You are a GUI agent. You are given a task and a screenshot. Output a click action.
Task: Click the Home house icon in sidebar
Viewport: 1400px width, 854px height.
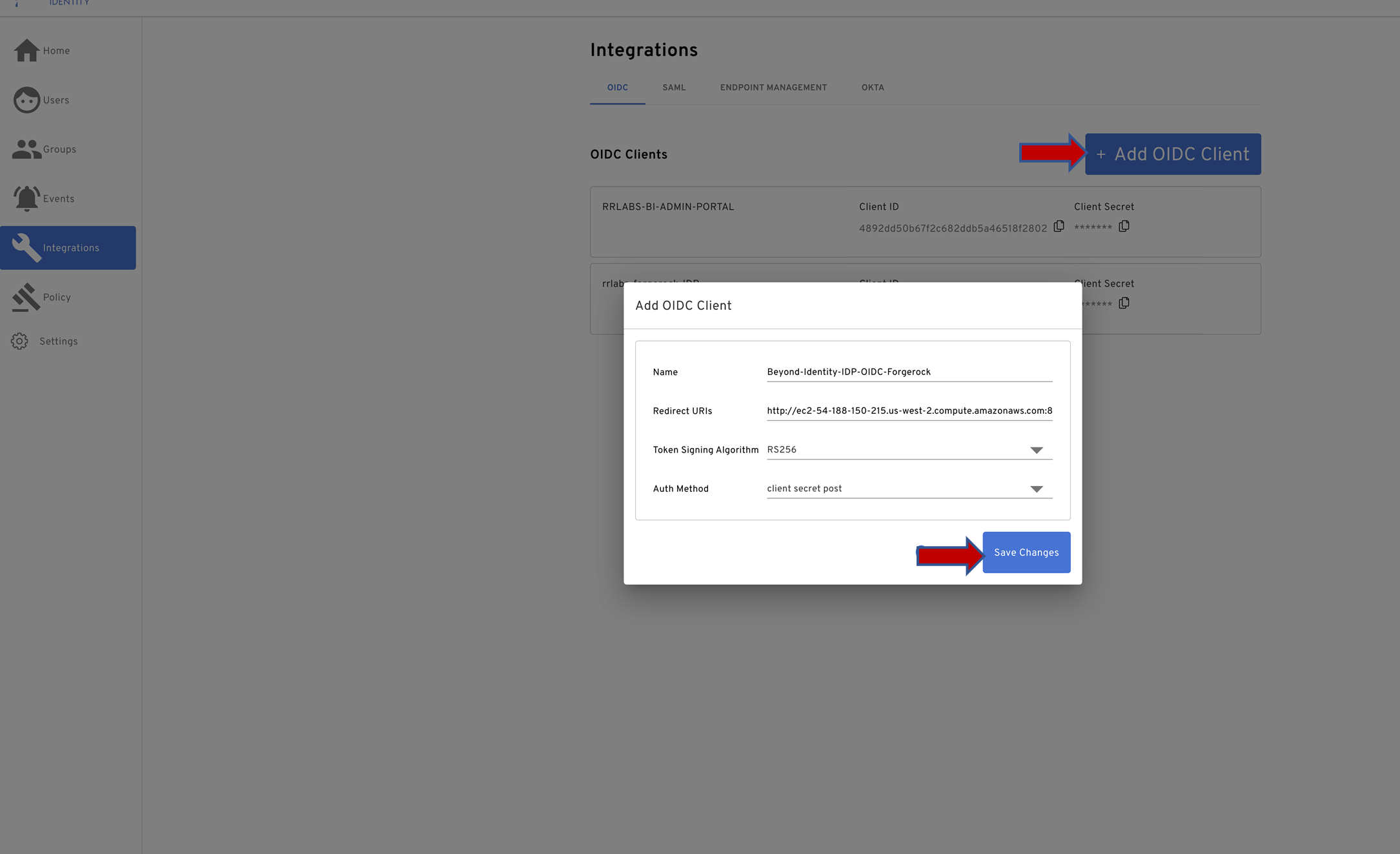coord(26,50)
